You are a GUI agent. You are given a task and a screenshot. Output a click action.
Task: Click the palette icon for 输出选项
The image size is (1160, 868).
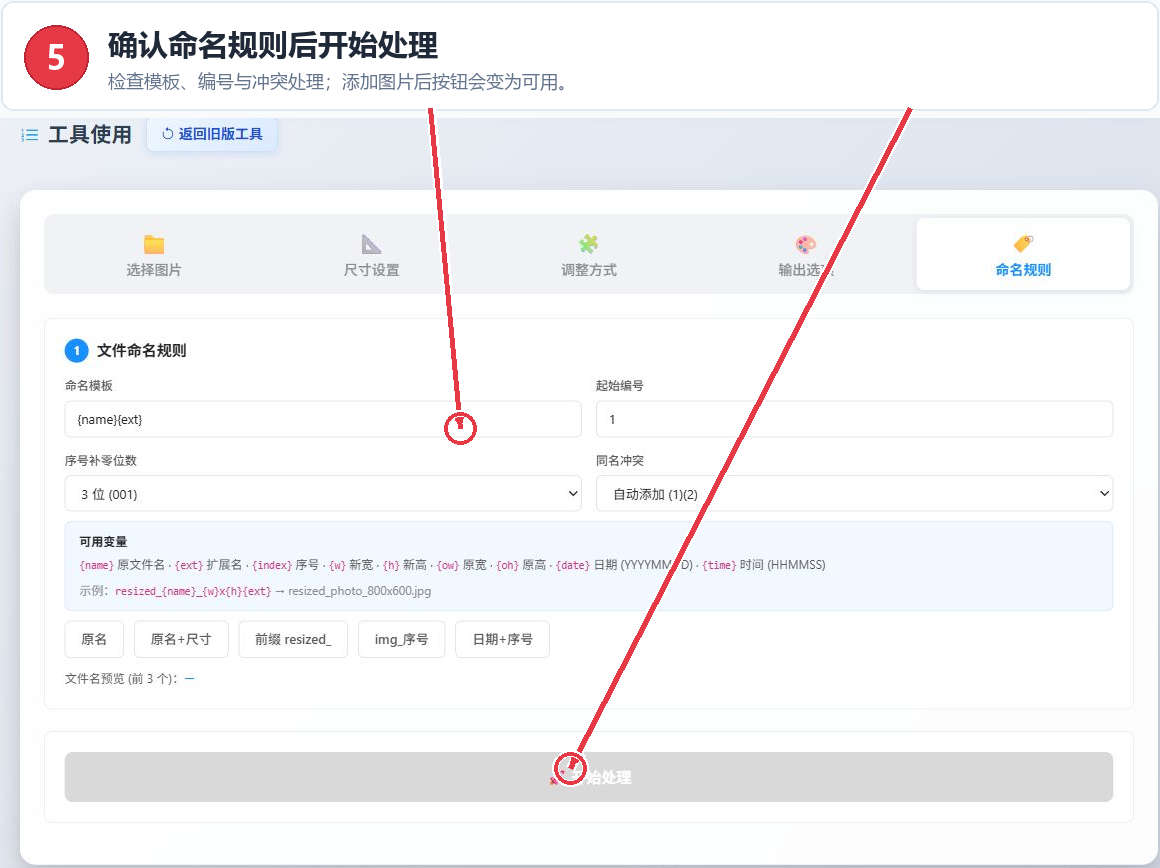tap(806, 244)
